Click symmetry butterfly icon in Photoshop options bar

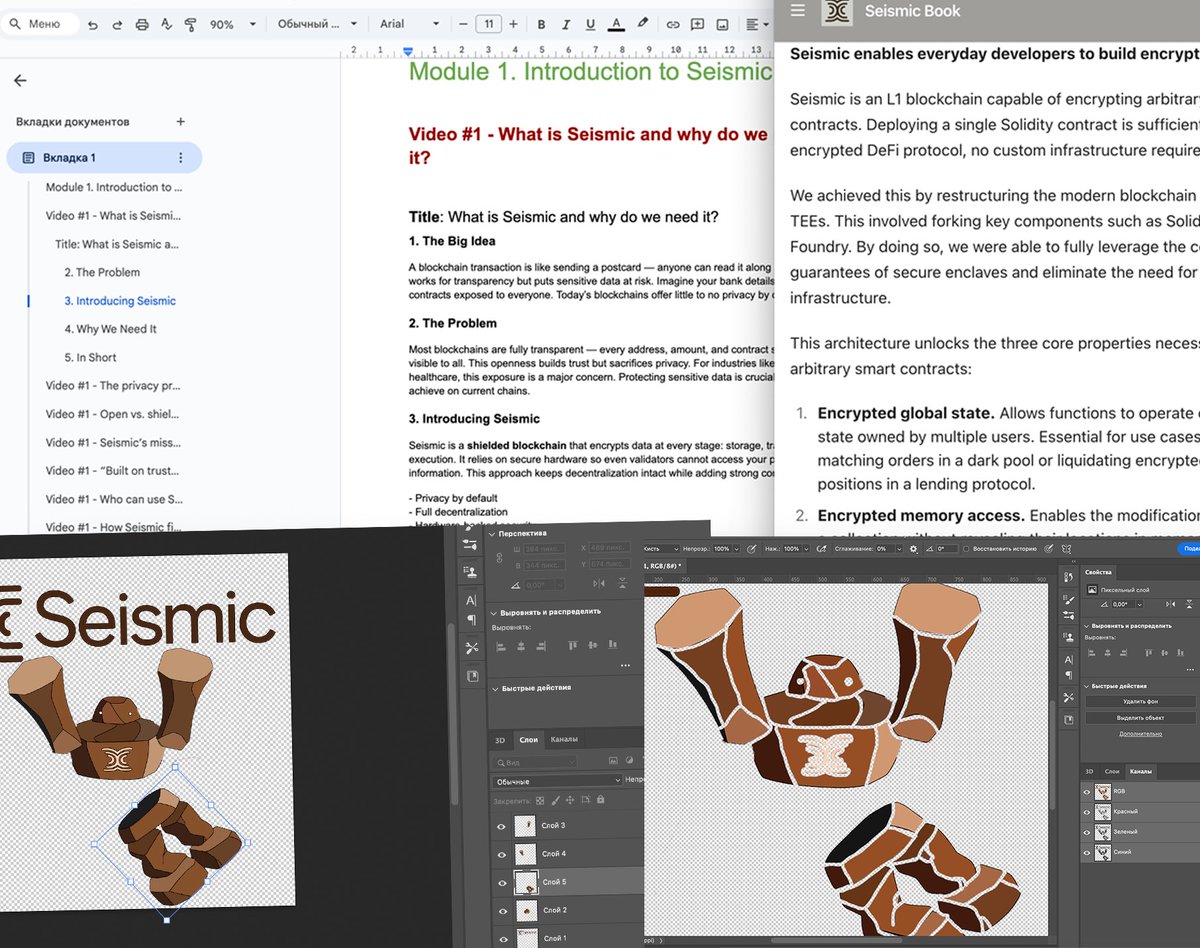coord(1066,549)
